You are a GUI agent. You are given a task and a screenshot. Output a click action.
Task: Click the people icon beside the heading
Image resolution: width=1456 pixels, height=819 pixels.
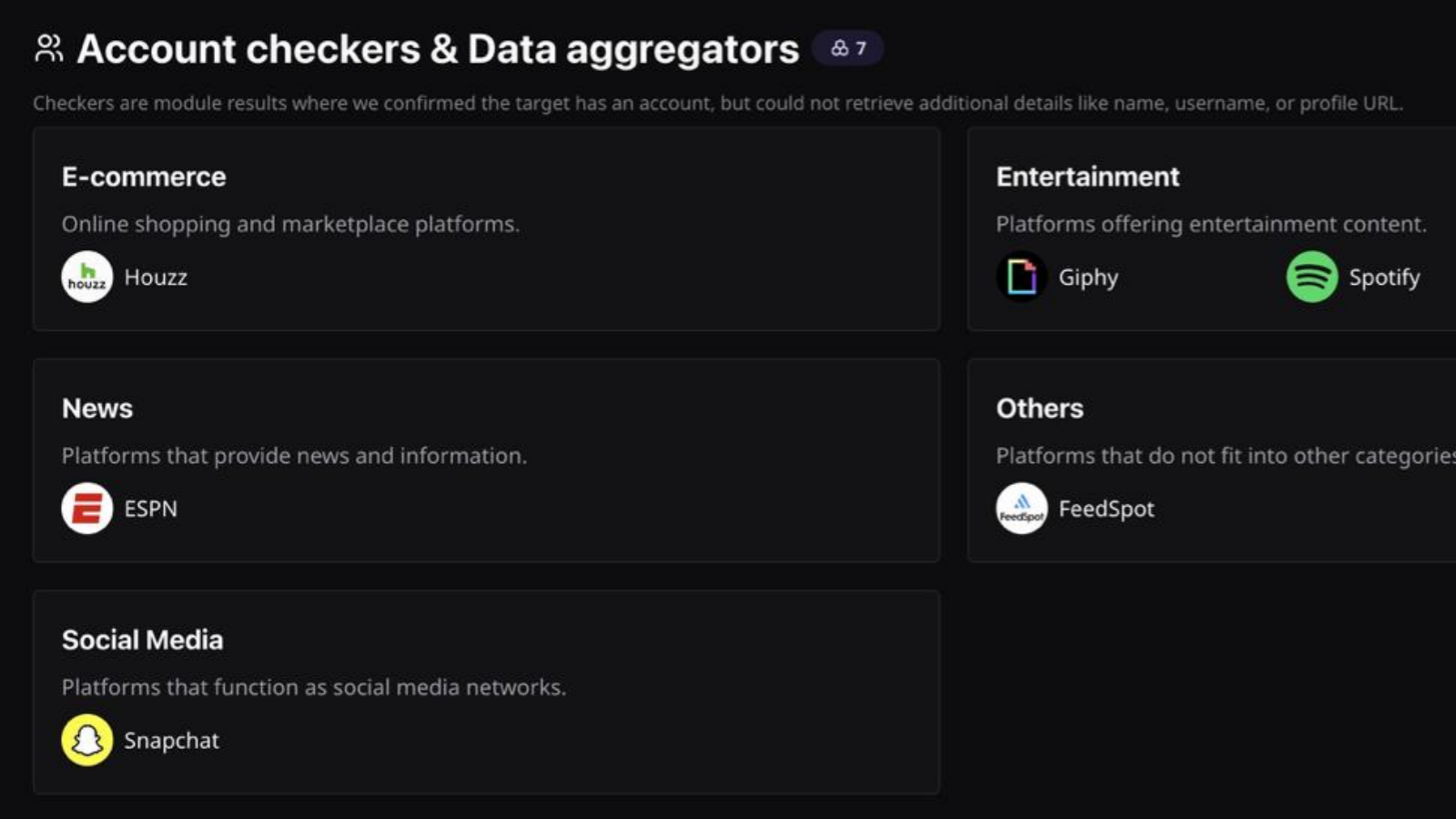49,48
